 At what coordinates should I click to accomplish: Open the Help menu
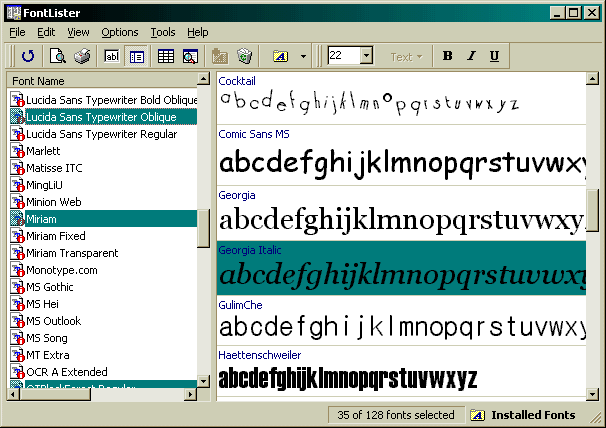(197, 32)
